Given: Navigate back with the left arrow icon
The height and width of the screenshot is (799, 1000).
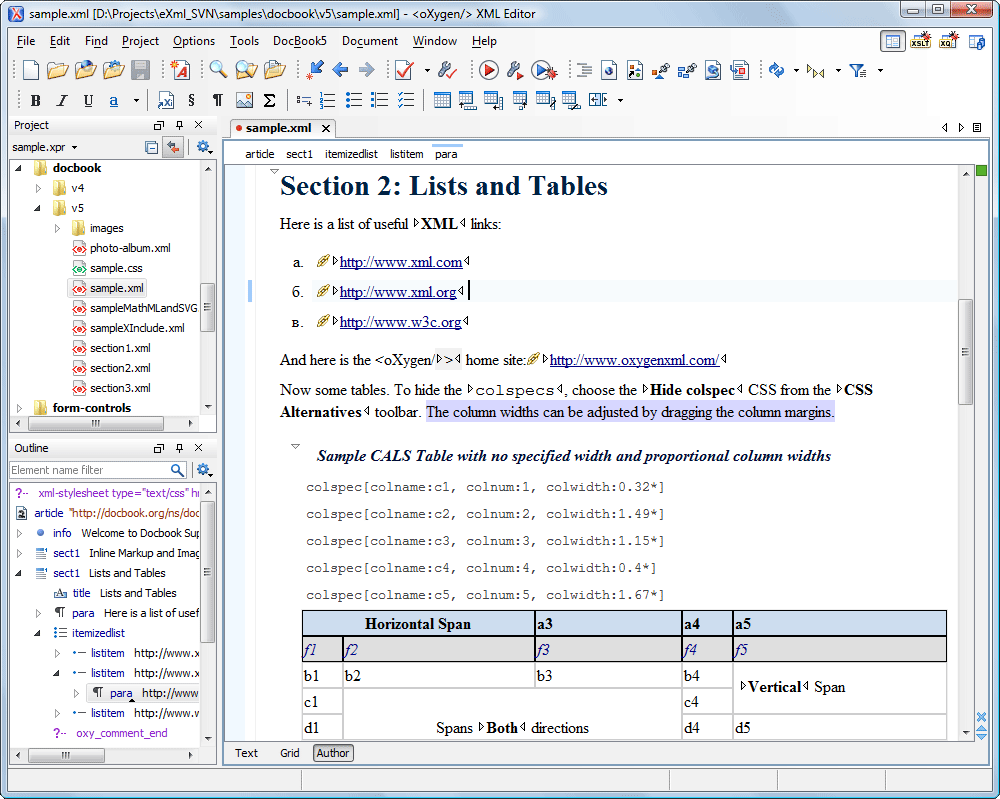Looking at the screenshot, I should pyautogui.click(x=341, y=70).
